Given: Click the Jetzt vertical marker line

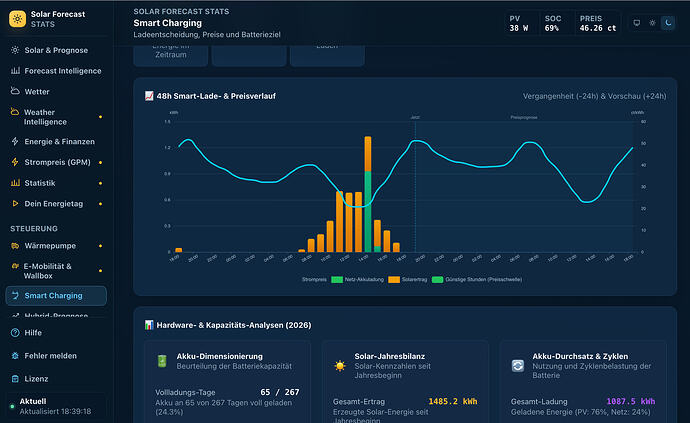Looking at the screenshot, I should tap(415, 187).
